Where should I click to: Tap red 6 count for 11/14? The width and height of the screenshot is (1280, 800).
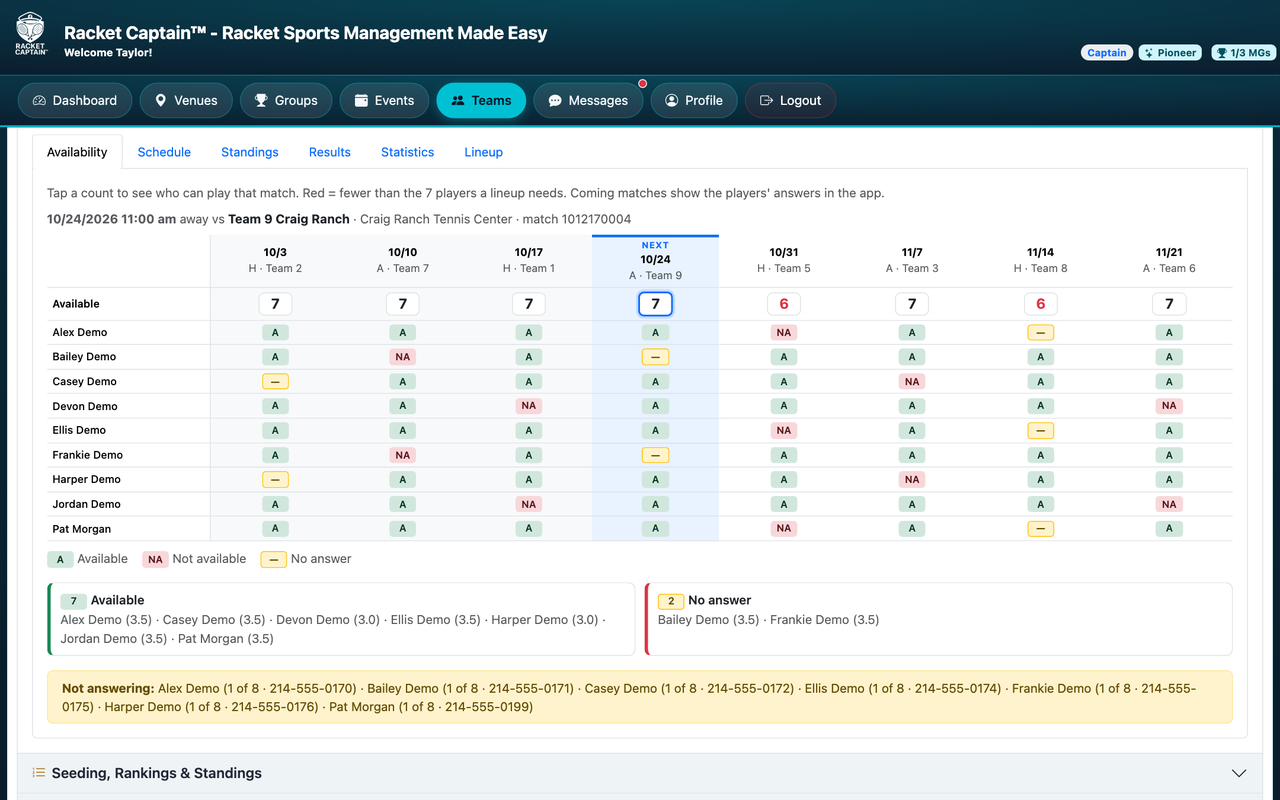coord(1041,304)
